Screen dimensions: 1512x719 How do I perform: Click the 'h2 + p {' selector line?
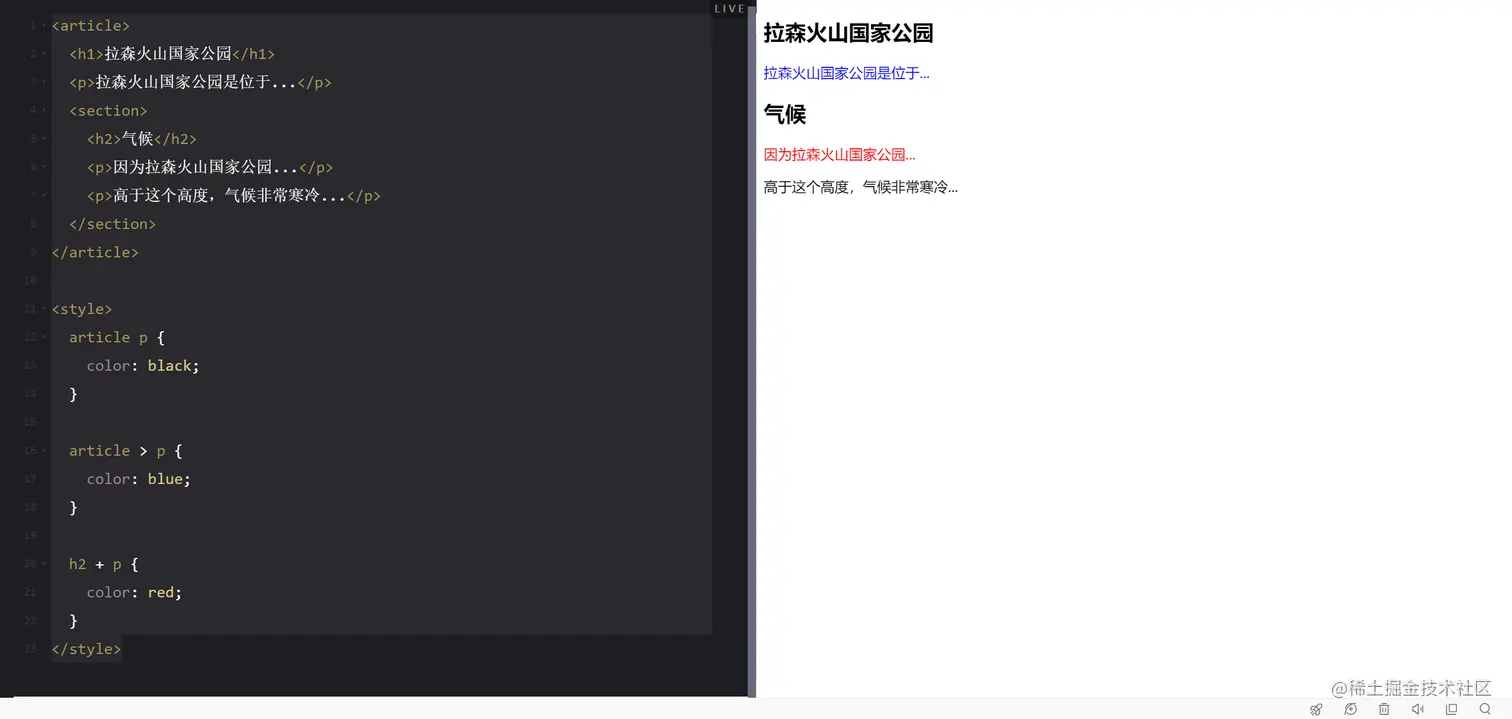tap(104, 564)
